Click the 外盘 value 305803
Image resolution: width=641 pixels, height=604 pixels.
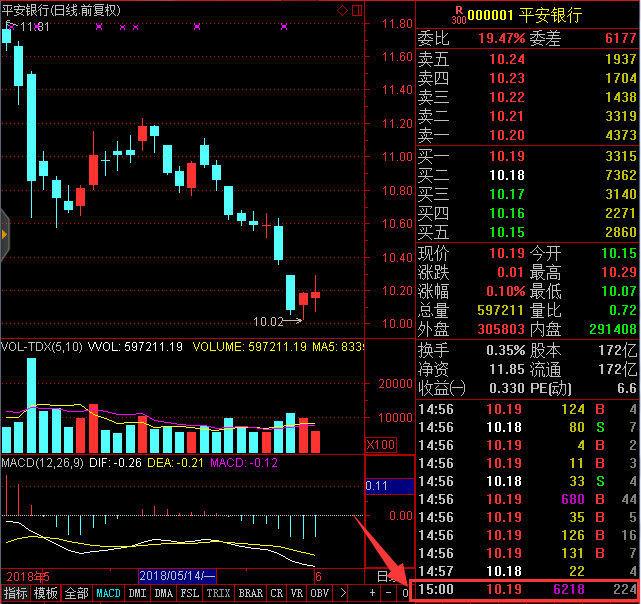(501, 329)
